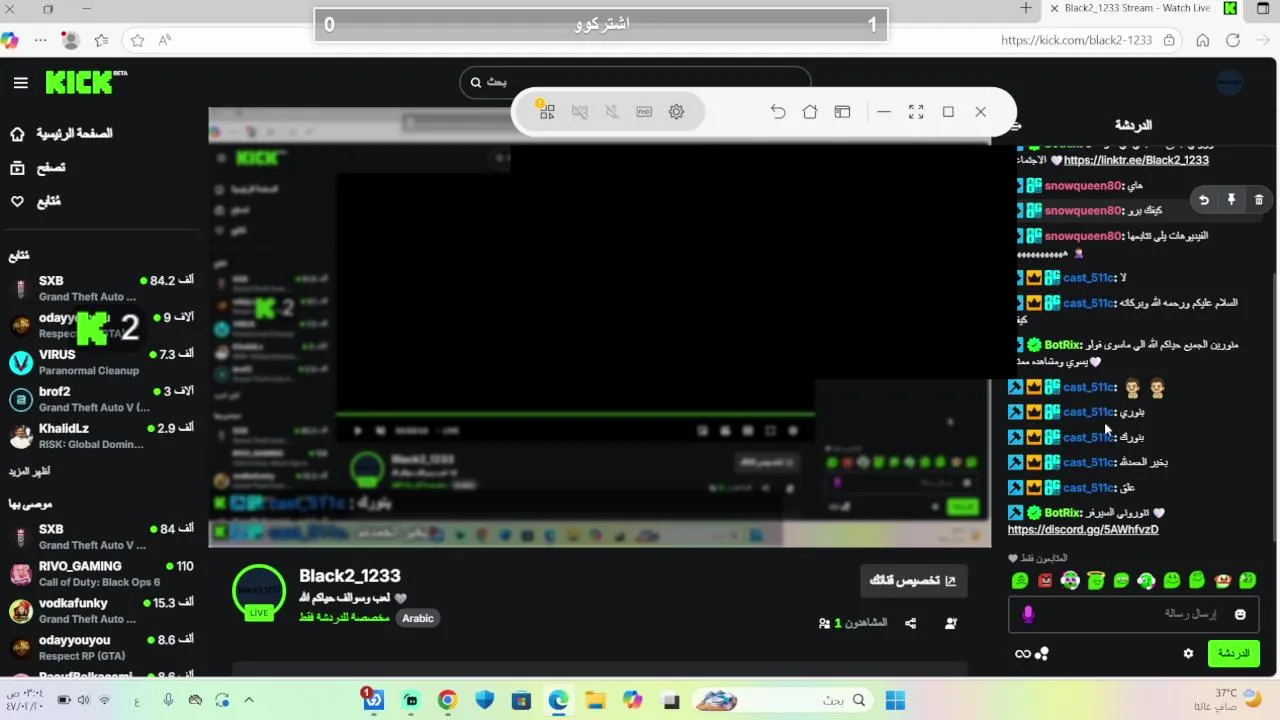Click the BotRix username in last message
The height and width of the screenshot is (720, 1280).
coord(1063,513)
